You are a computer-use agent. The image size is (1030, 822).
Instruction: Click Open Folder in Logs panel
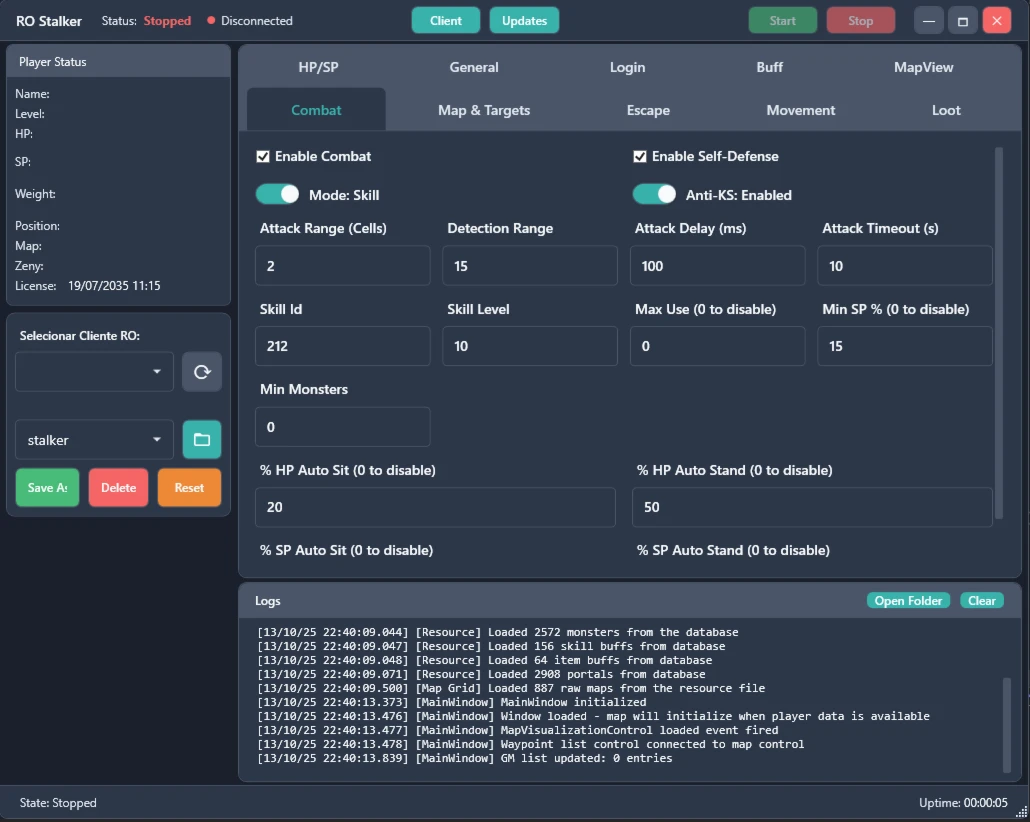[x=908, y=600]
